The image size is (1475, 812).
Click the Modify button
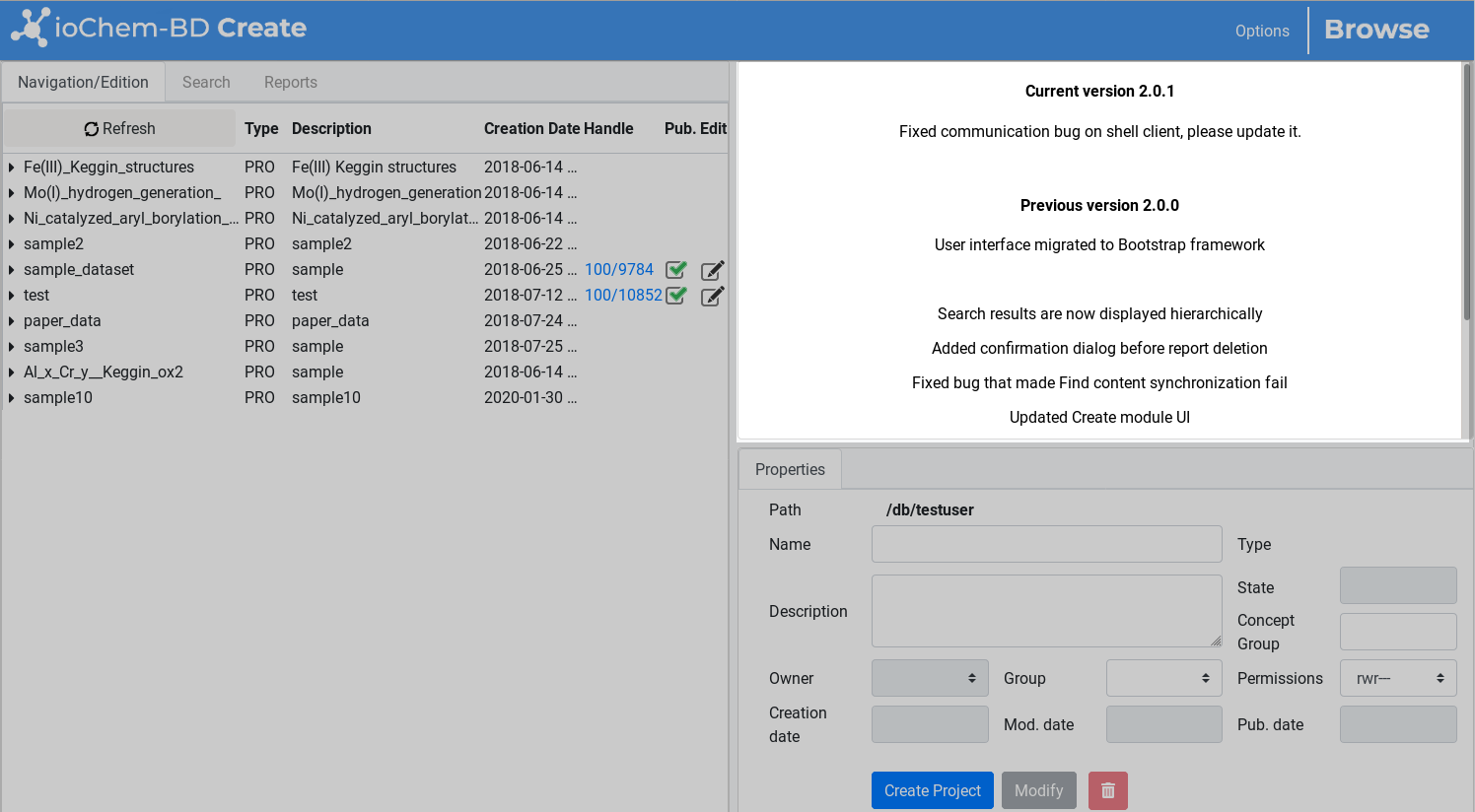pyautogui.click(x=1039, y=790)
